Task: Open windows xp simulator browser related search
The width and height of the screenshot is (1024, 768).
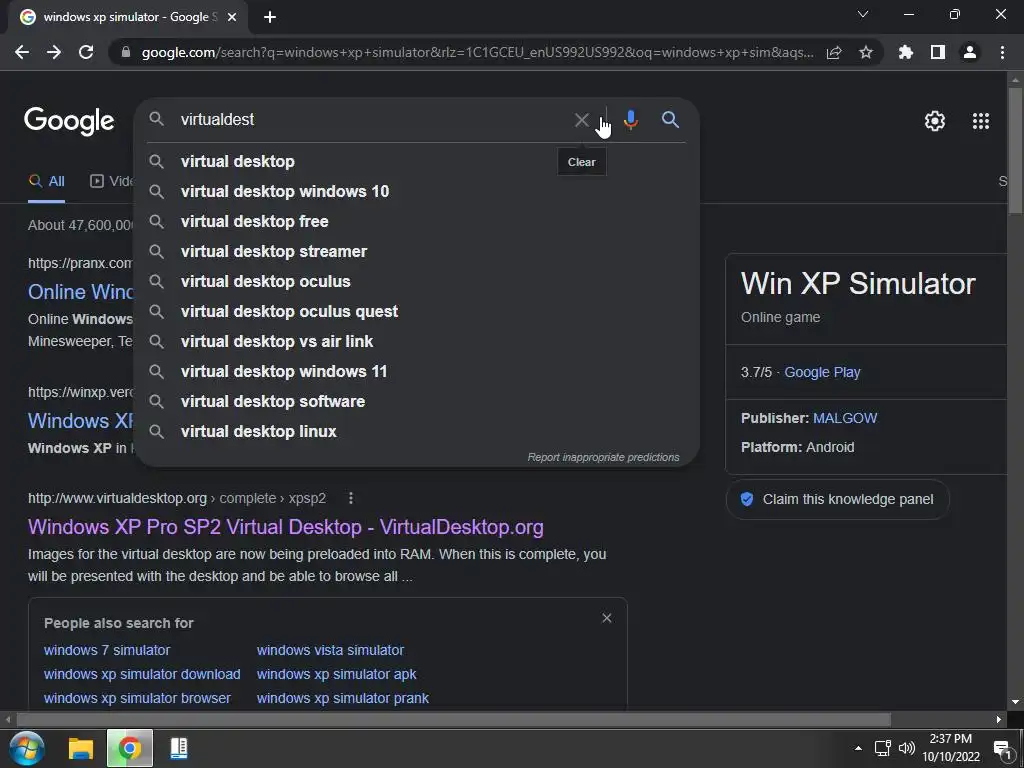Action: click(x=137, y=698)
